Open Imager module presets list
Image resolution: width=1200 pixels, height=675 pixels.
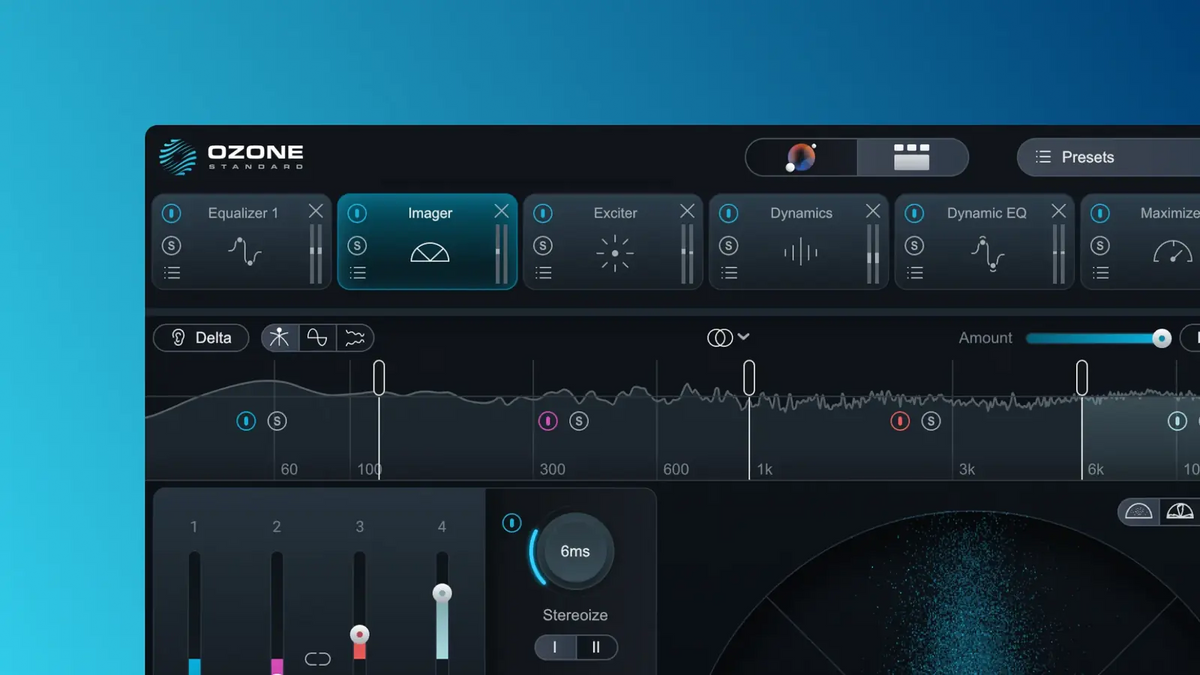358,273
